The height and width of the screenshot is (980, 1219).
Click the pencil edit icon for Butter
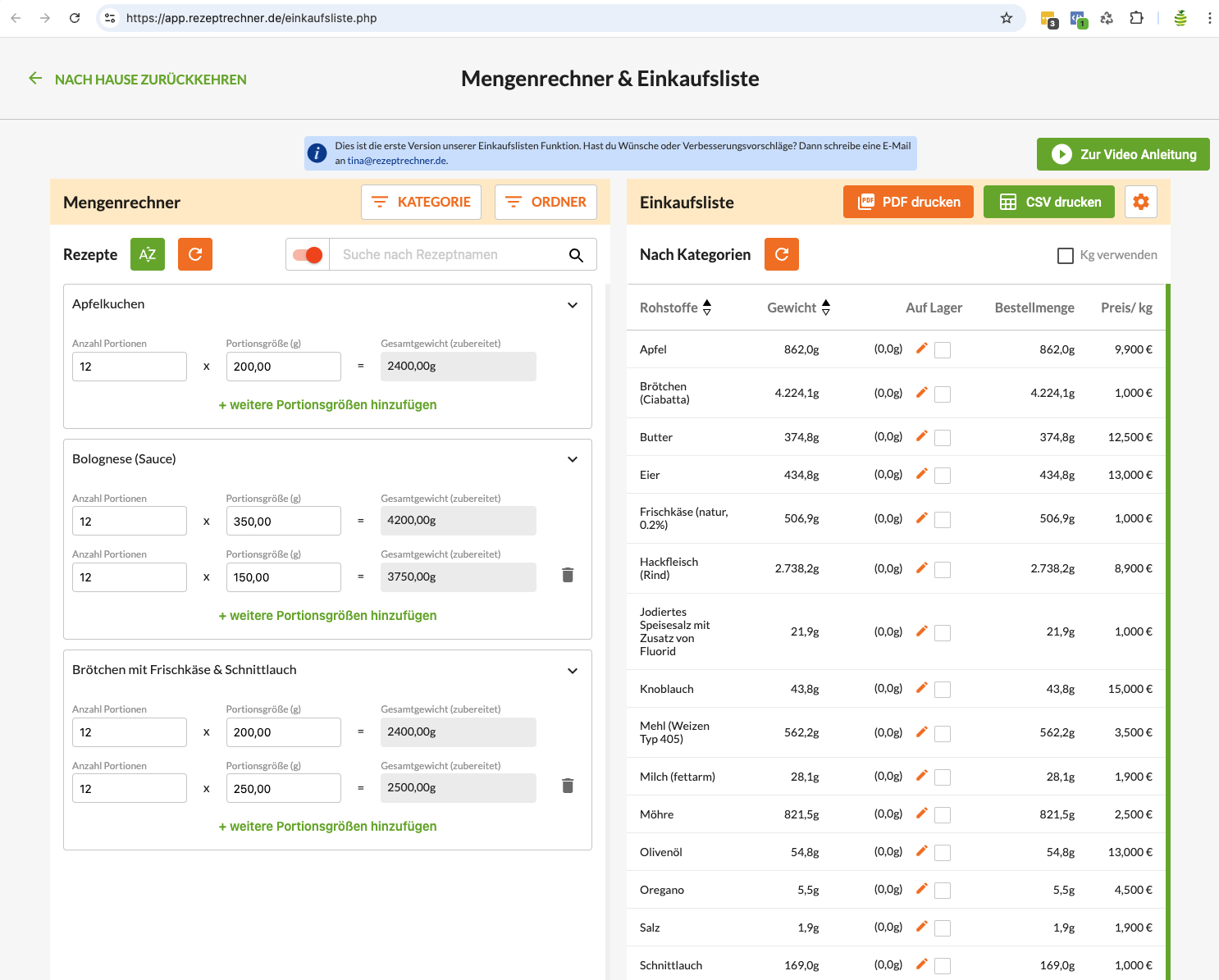pos(921,436)
